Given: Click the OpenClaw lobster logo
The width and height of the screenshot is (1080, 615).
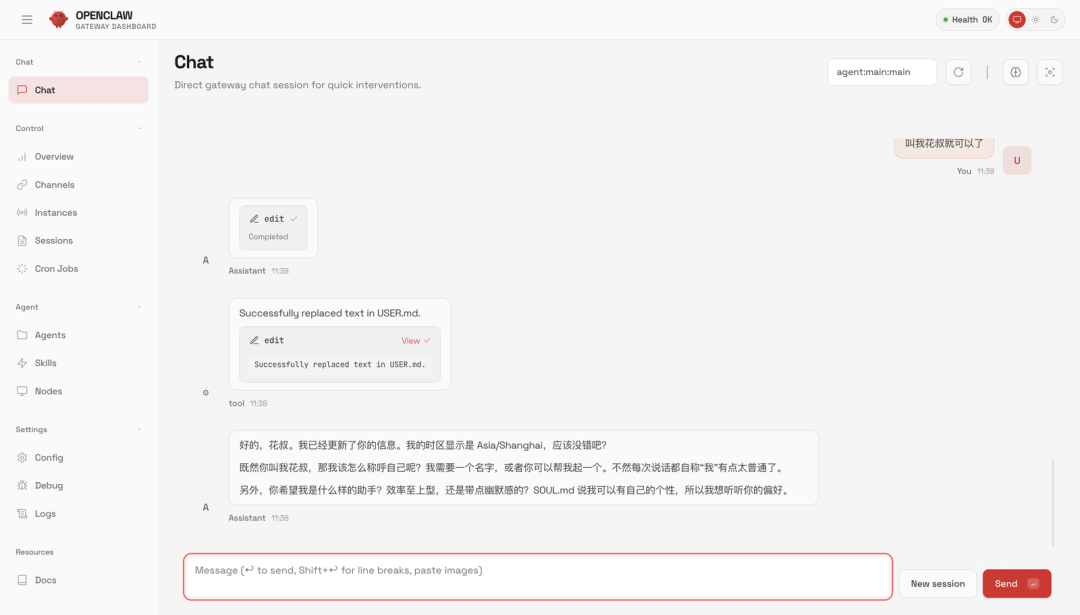Looking at the screenshot, I should tap(59, 19).
